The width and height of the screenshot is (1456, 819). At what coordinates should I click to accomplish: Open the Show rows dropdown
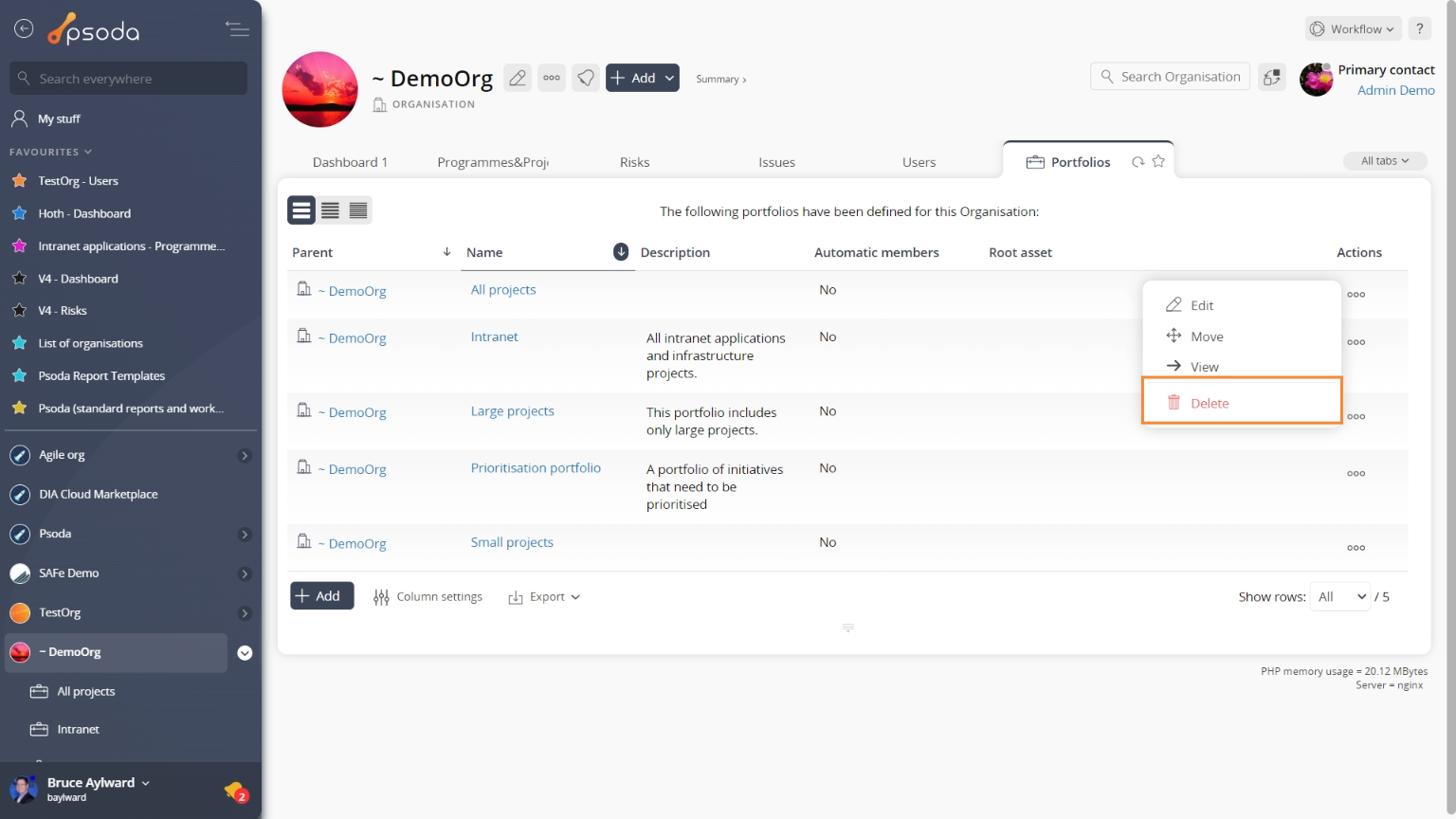tap(1340, 596)
